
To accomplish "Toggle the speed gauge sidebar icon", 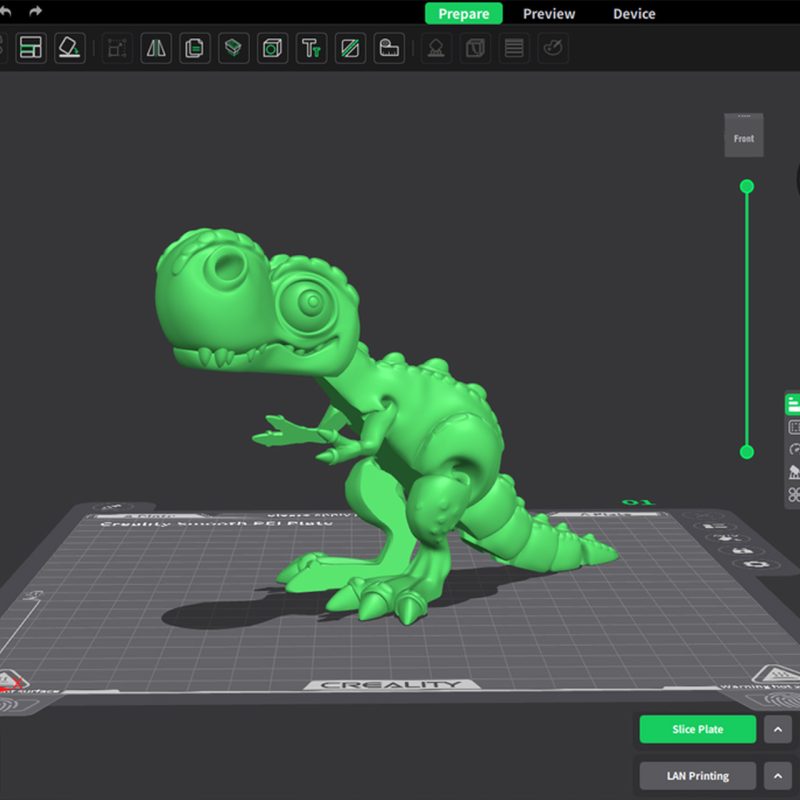I will [x=794, y=450].
